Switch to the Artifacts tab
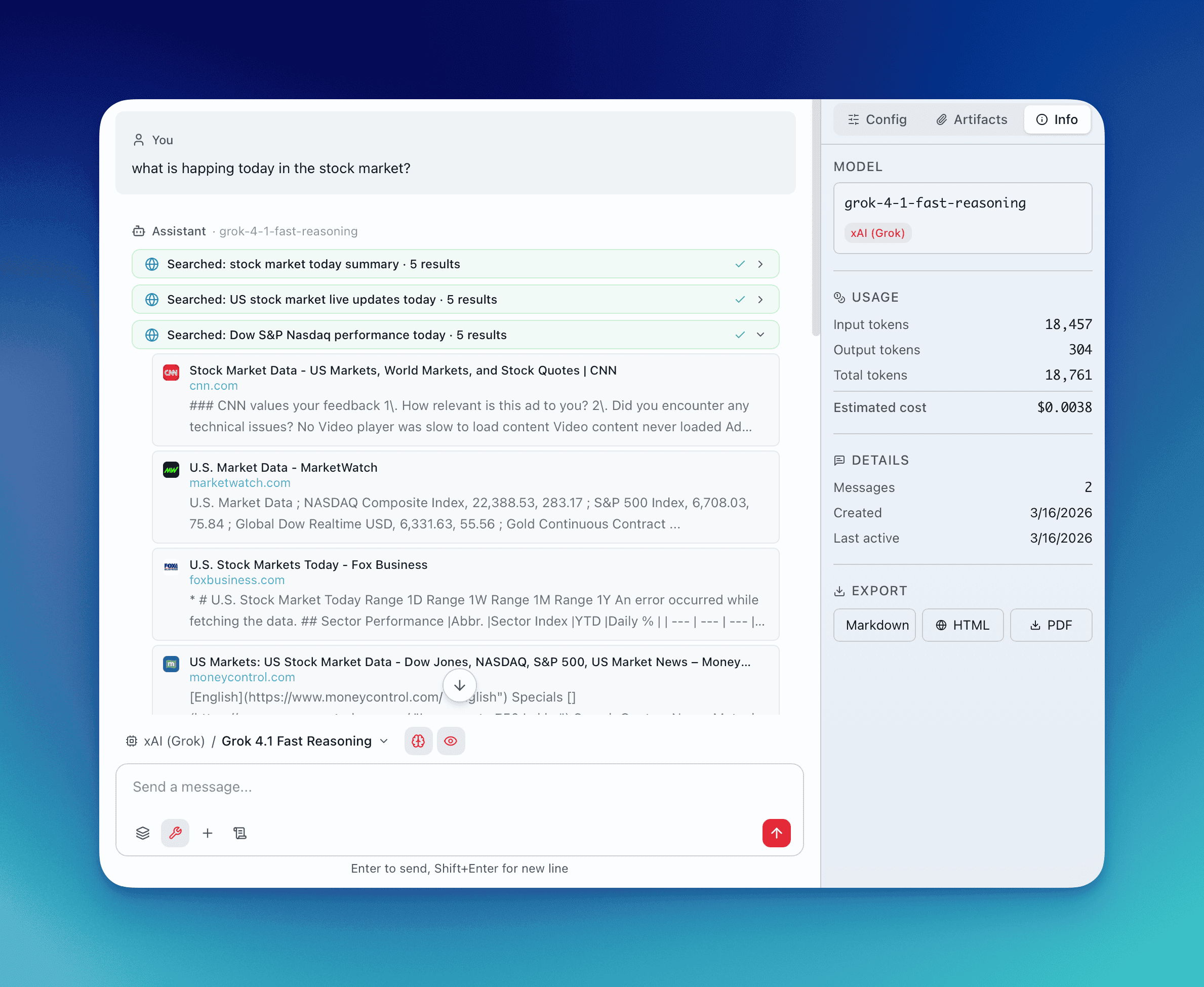This screenshot has width=1204, height=987. pos(972,119)
